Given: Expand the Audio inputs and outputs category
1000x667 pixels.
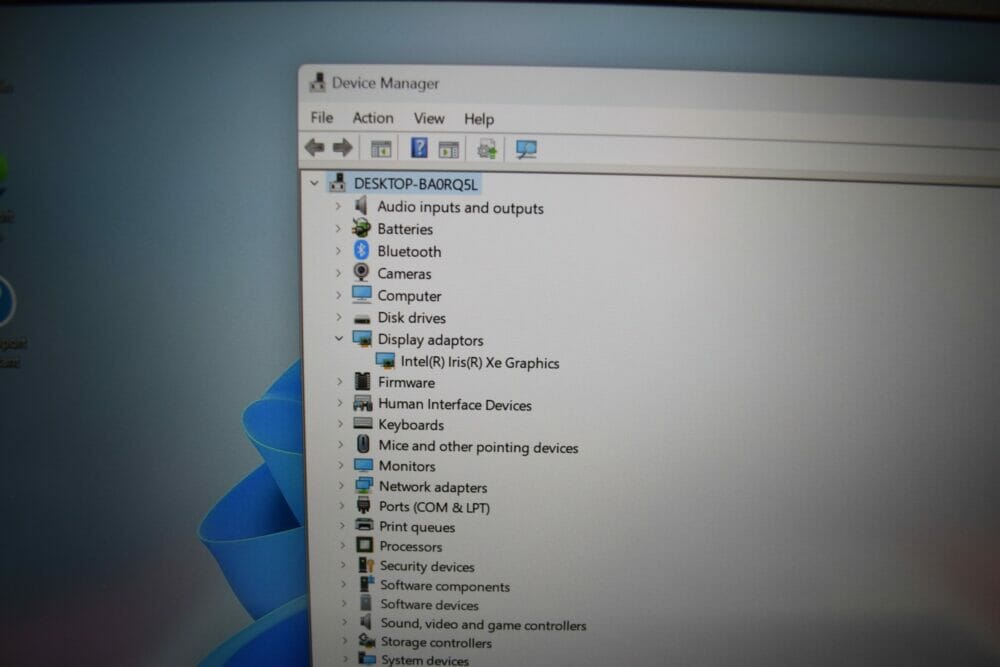Looking at the screenshot, I should tap(339, 206).
